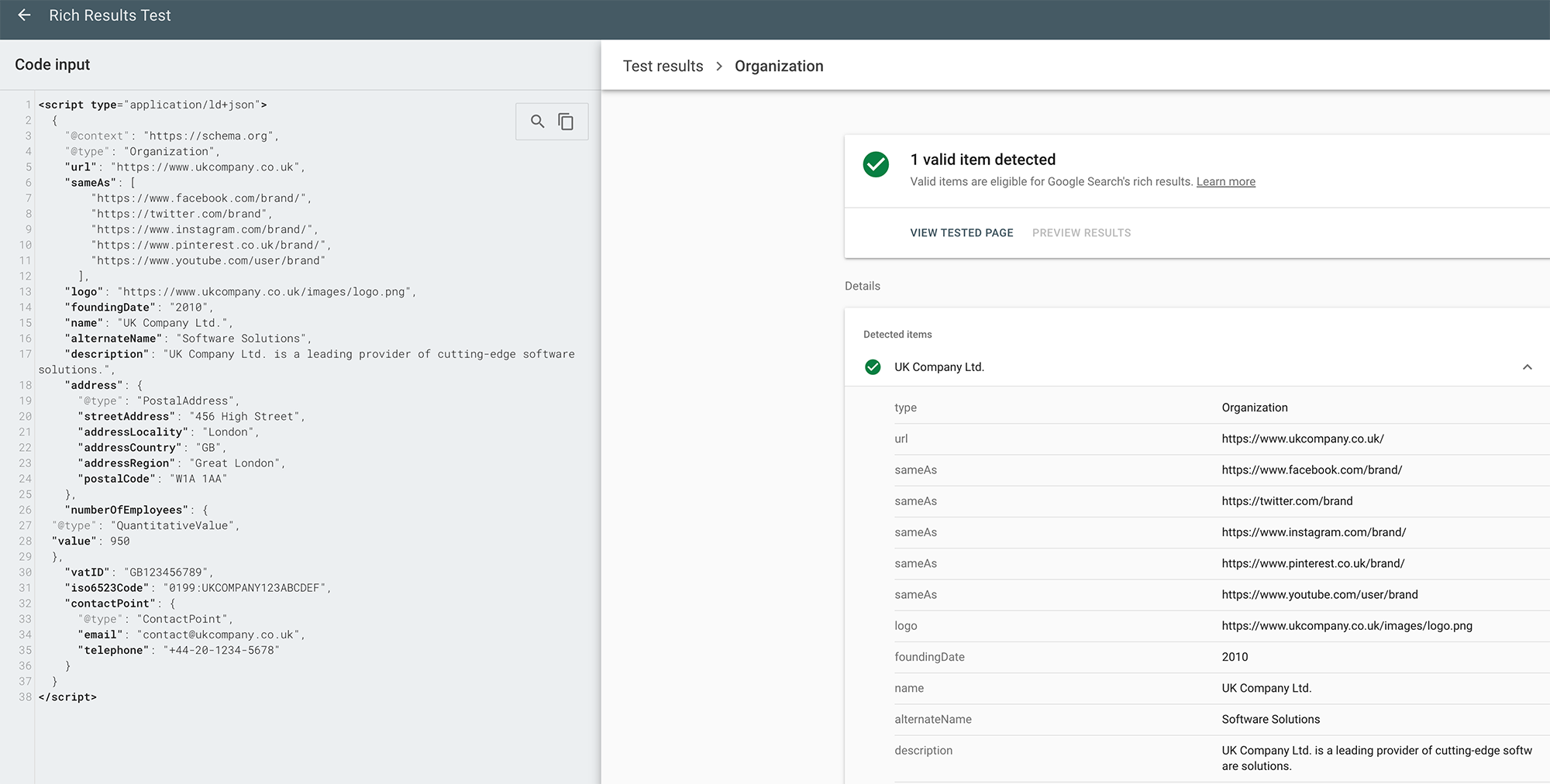The image size is (1550, 784).
Task: Click the Details section heading
Action: tap(863, 286)
